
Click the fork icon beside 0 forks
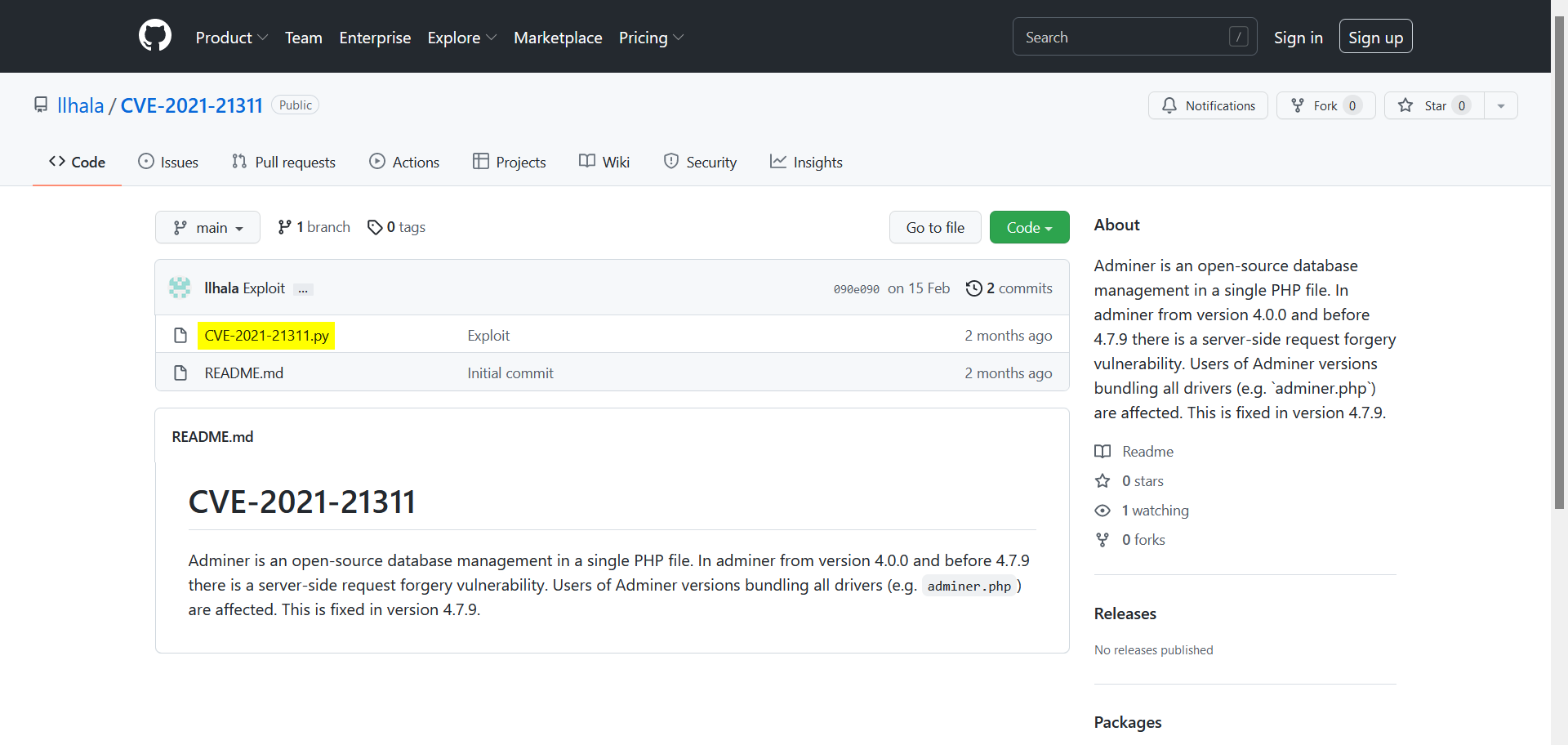[1102, 539]
